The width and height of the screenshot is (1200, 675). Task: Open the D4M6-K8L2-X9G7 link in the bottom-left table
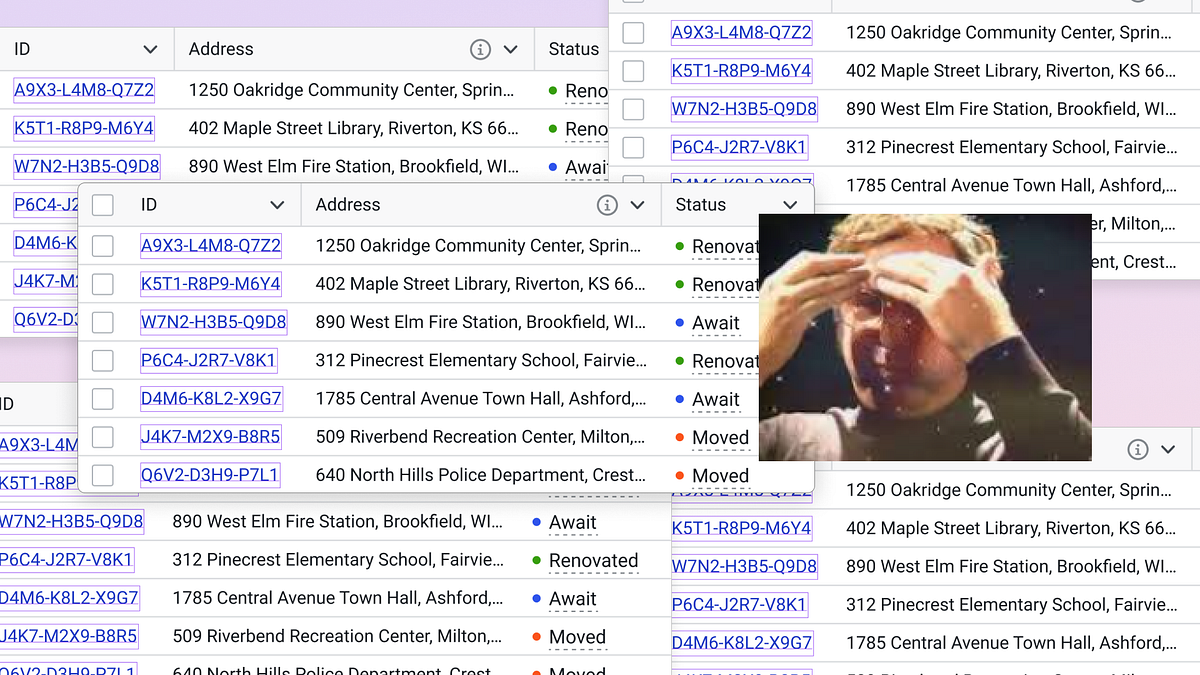pyautogui.click(x=69, y=598)
